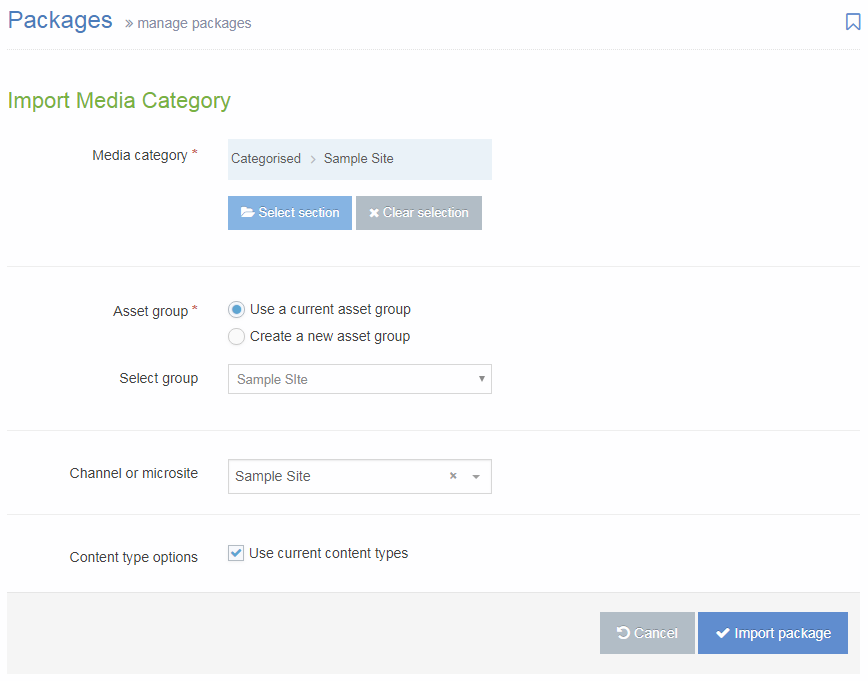The image size is (868, 681).
Task: Uncheck Use current content types
Action: [235, 552]
